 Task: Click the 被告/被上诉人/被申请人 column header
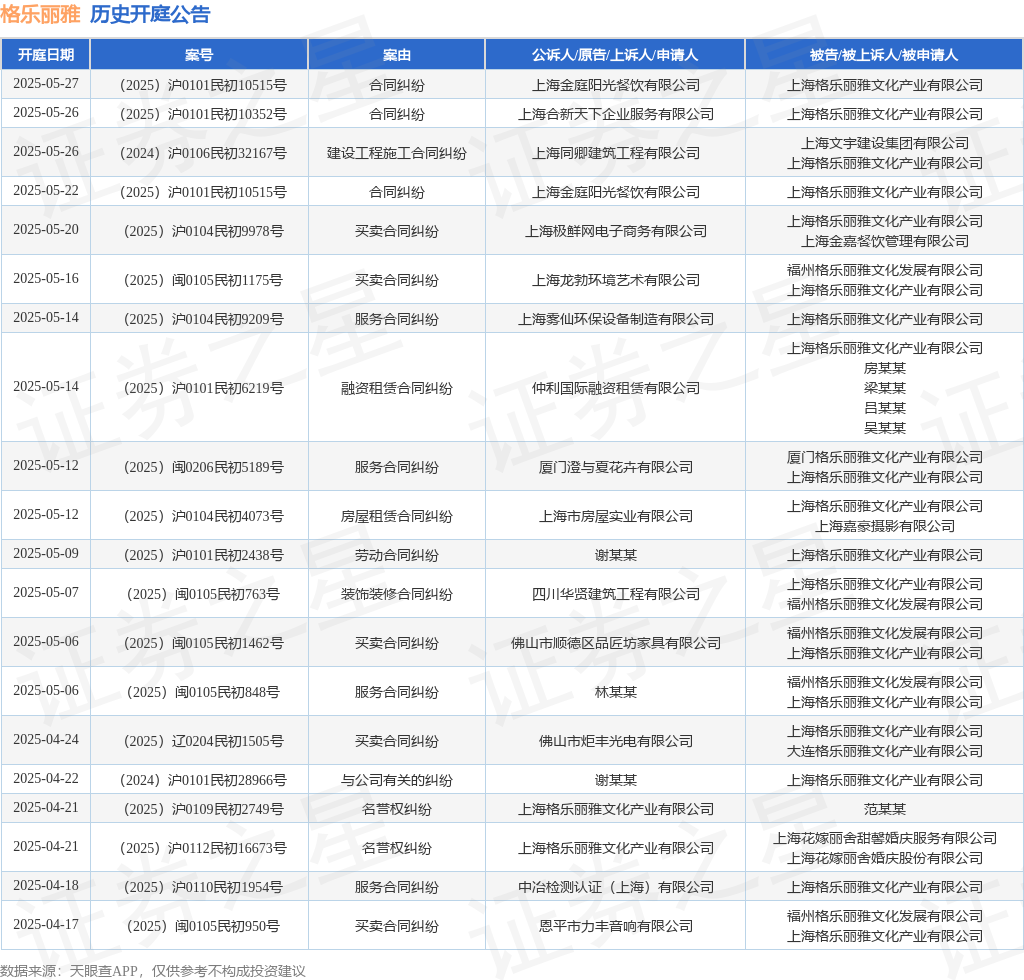pos(884,55)
